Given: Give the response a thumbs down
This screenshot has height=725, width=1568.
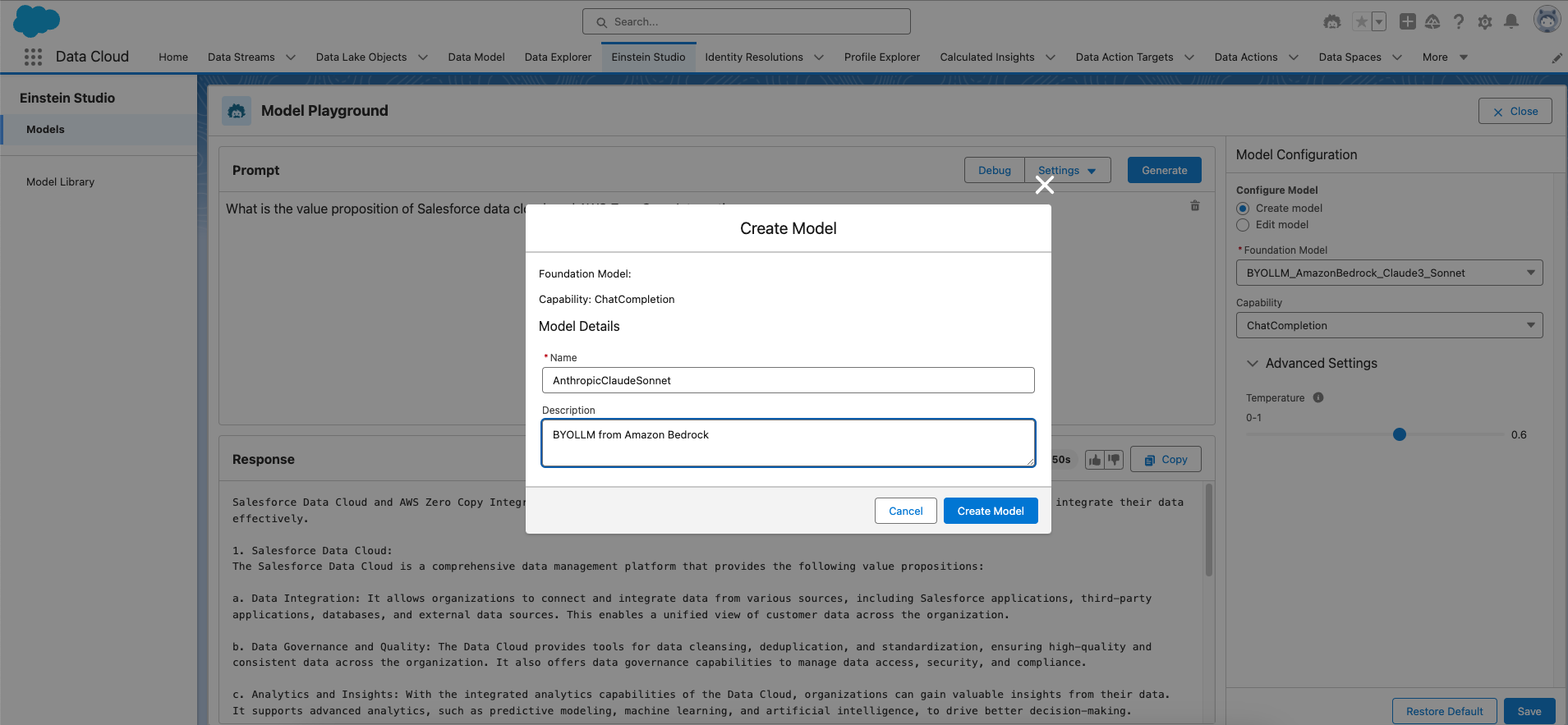Looking at the screenshot, I should pos(1114,460).
